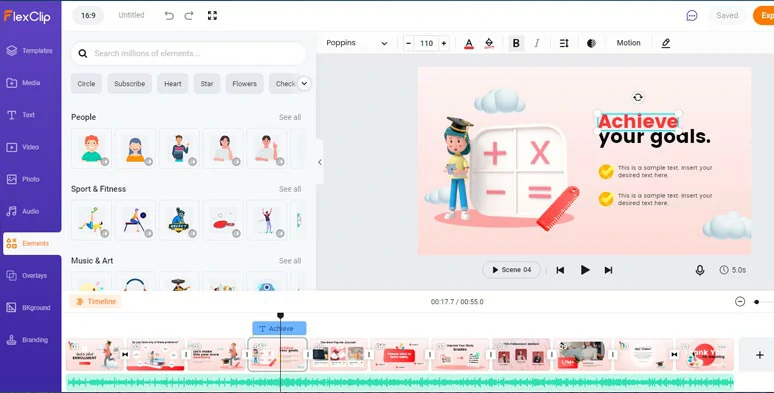This screenshot has height=393, width=774.
Task: Open the line spacing icon
Action: 564,43
